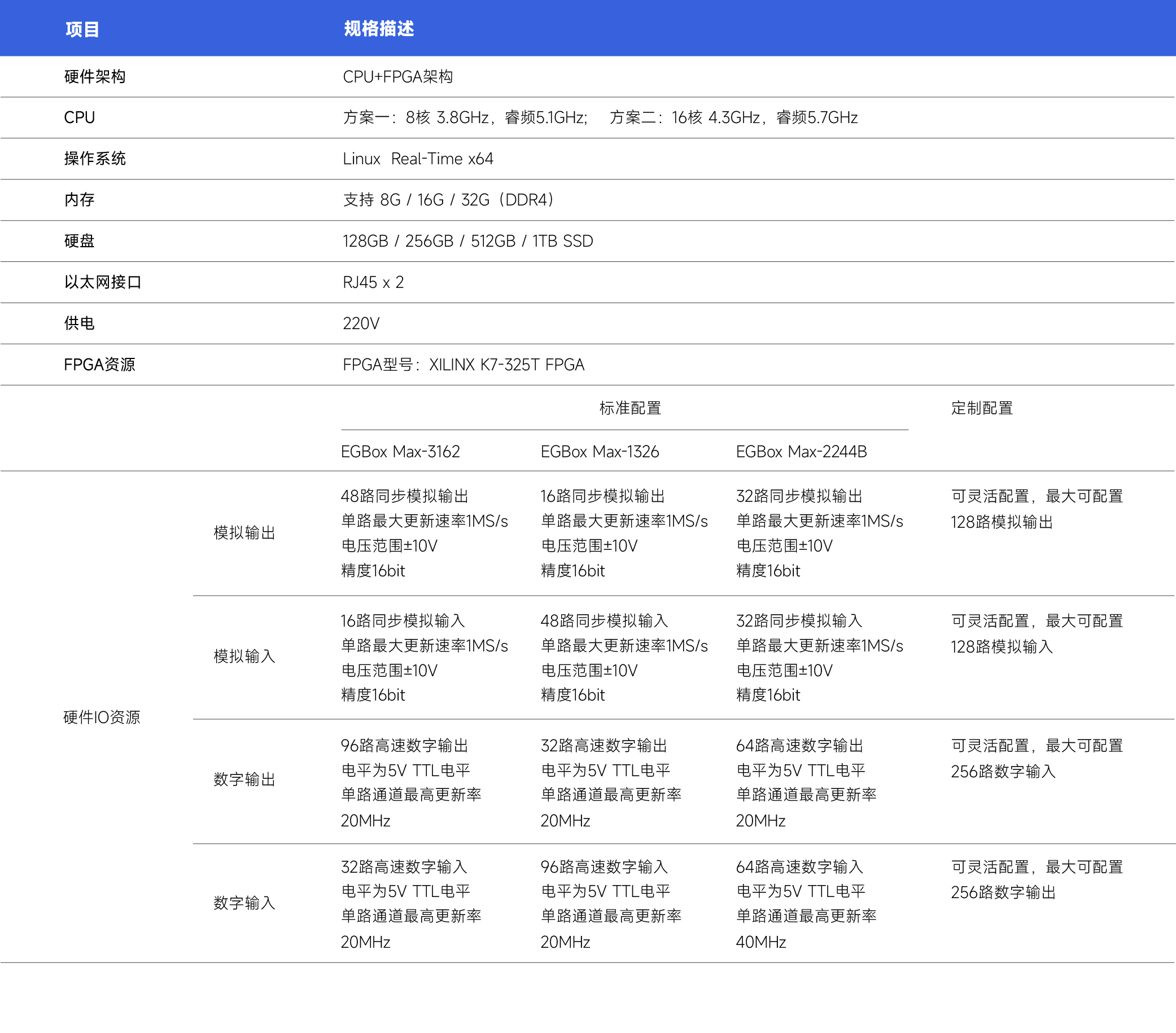The width and height of the screenshot is (1176, 1033).
Task: Select 64路高速数字输出 text
Action: [800, 746]
